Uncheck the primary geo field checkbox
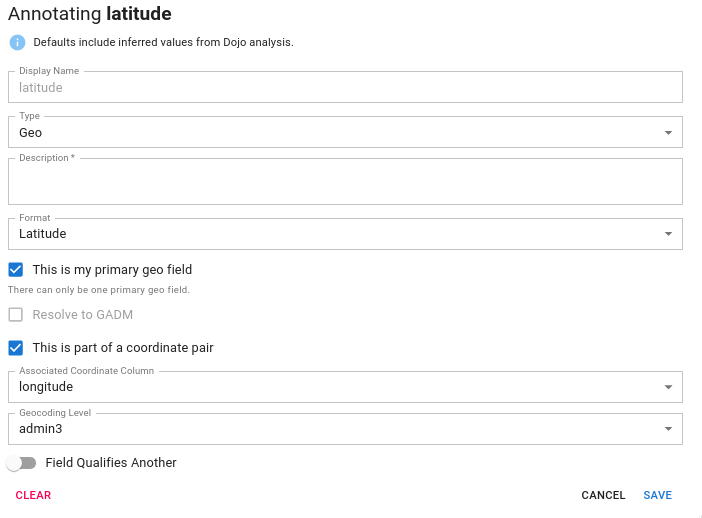 (x=16, y=270)
